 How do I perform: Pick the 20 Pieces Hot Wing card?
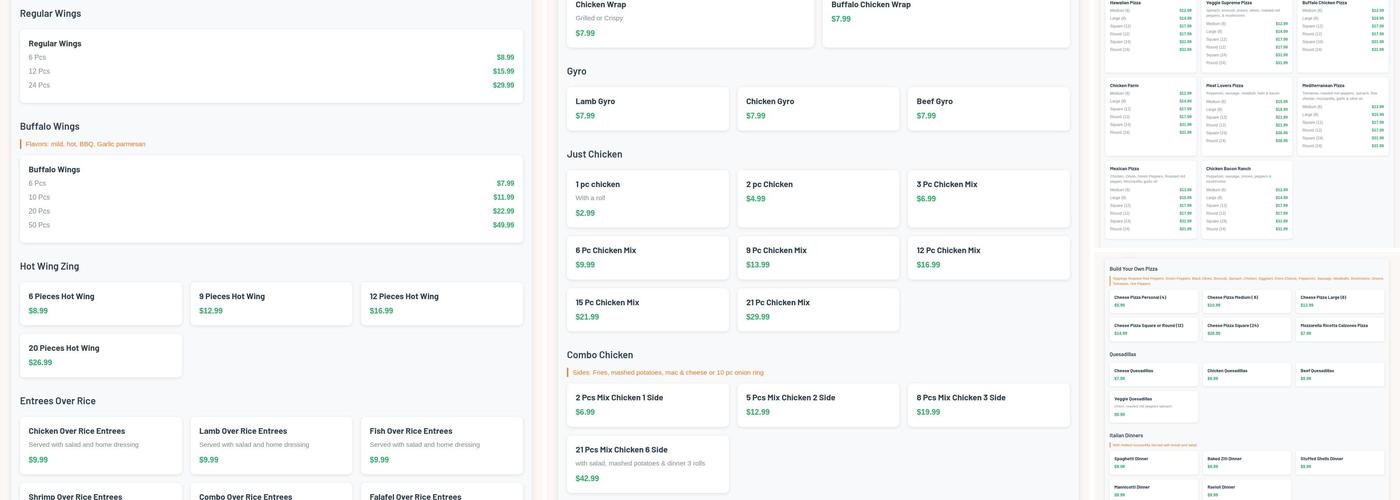click(101, 355)
